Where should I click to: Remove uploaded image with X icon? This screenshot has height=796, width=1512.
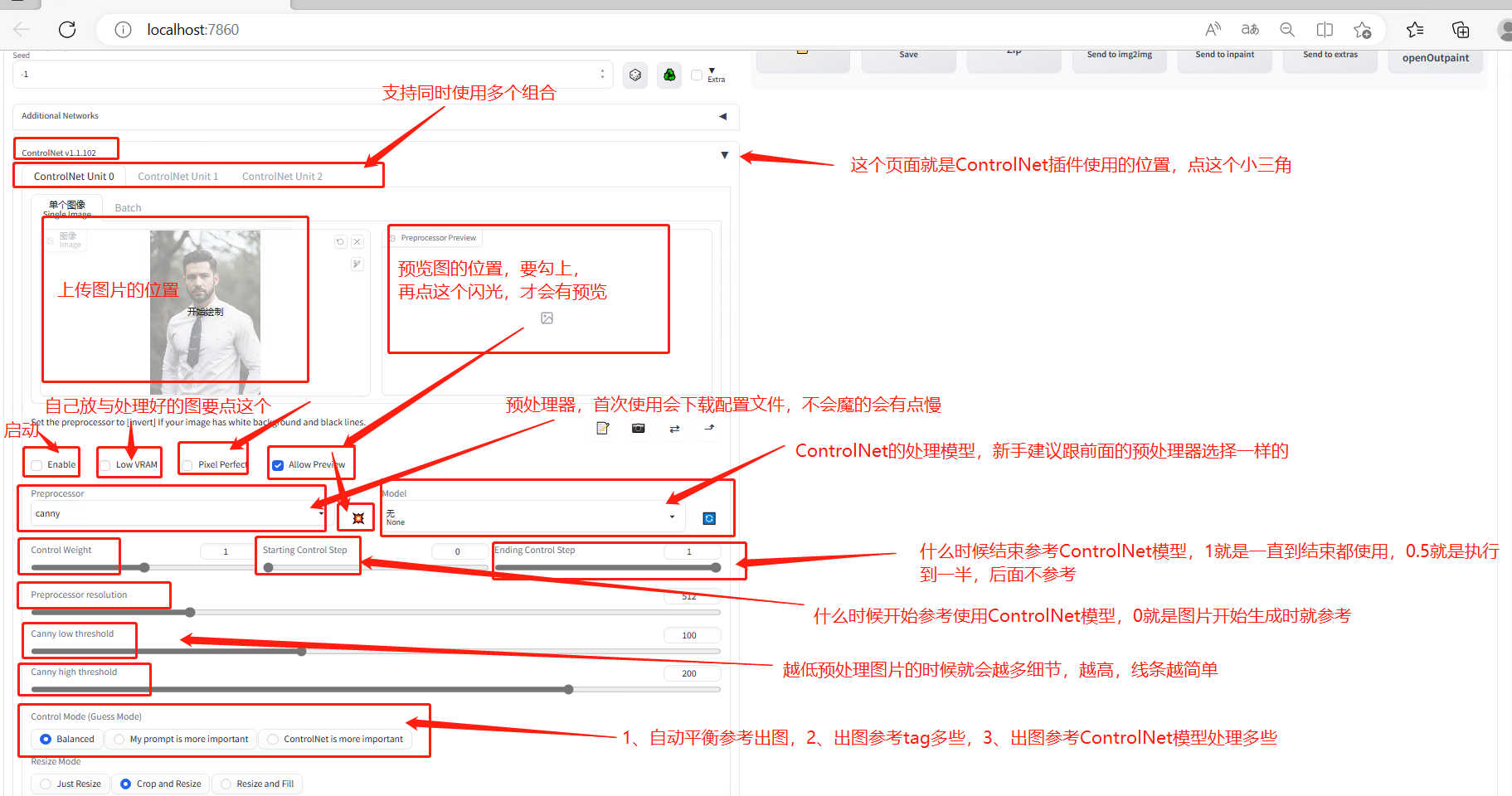tap(357, 242)
